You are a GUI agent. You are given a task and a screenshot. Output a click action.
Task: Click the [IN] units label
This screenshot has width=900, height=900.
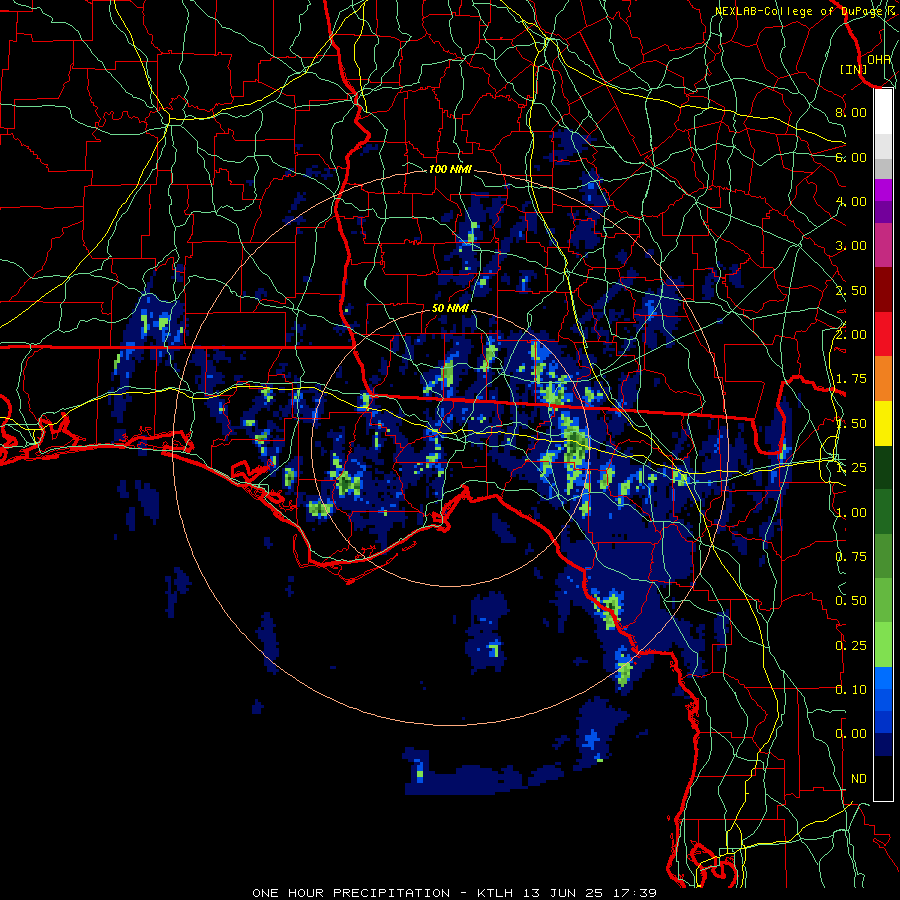[854, 69]
